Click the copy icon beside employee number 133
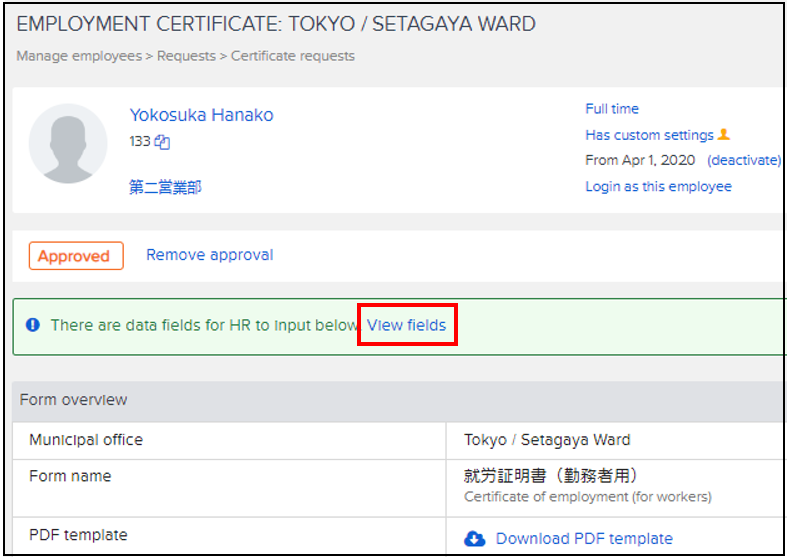This screenshot has height=557, width=787. pyautogui.click(x=163, y=143)
